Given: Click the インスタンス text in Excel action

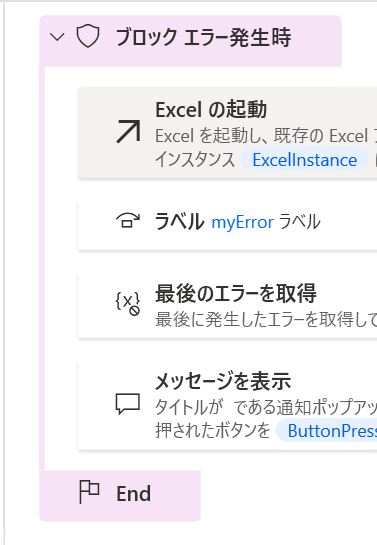Looking at the screenshot, I should pos(195,160).
